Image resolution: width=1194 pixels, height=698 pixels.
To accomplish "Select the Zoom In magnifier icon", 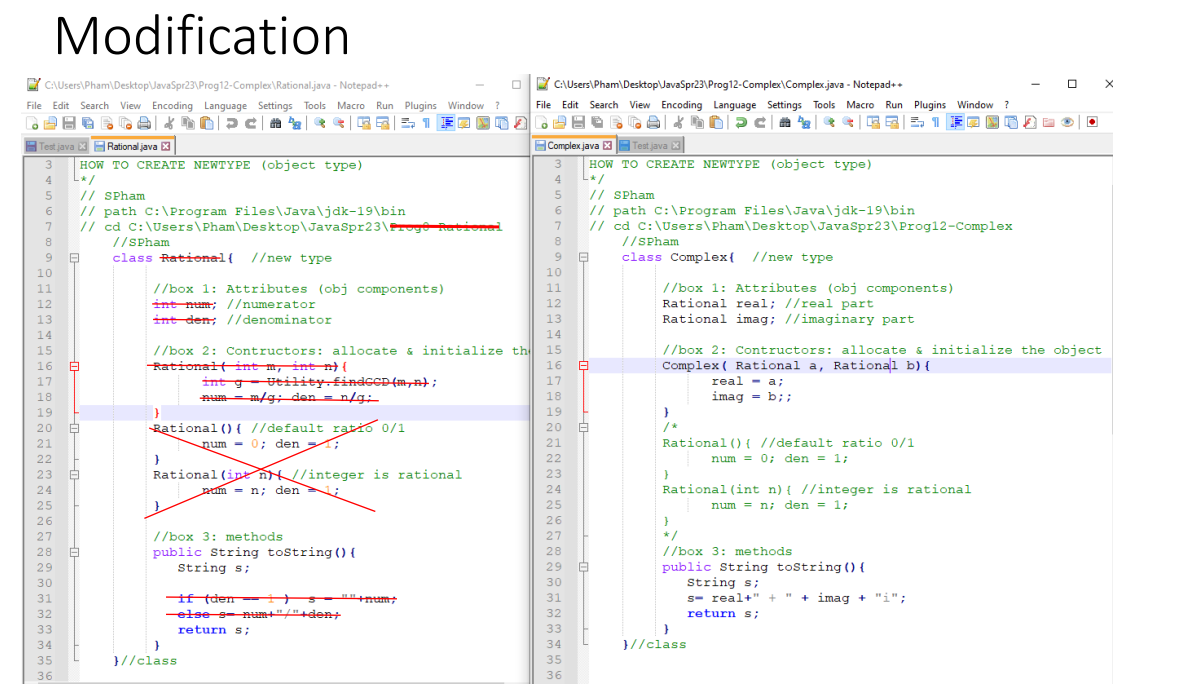I will 321,122.
